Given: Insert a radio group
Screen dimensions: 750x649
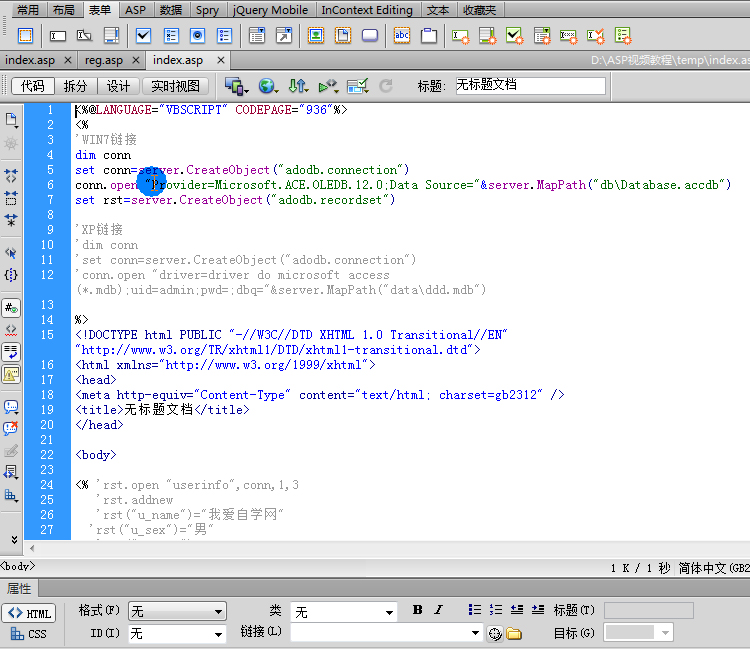Looking at the screenshot, I should (224, 35).
